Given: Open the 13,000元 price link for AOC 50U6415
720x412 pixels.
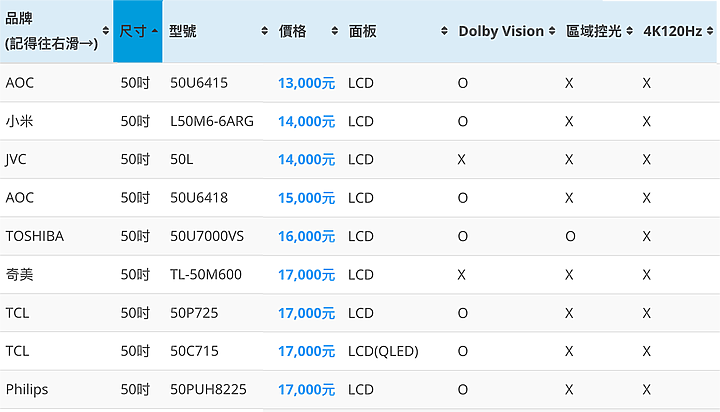Looking at the screenshot, I should pyautogui.click(x=306, y=83).
